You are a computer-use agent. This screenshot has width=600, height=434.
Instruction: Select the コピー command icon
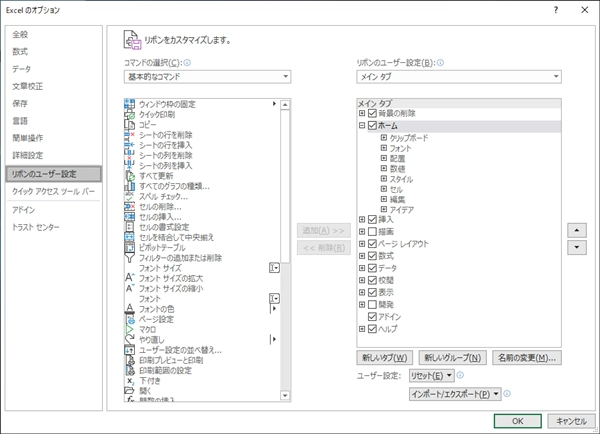click(x=130, y=124)
